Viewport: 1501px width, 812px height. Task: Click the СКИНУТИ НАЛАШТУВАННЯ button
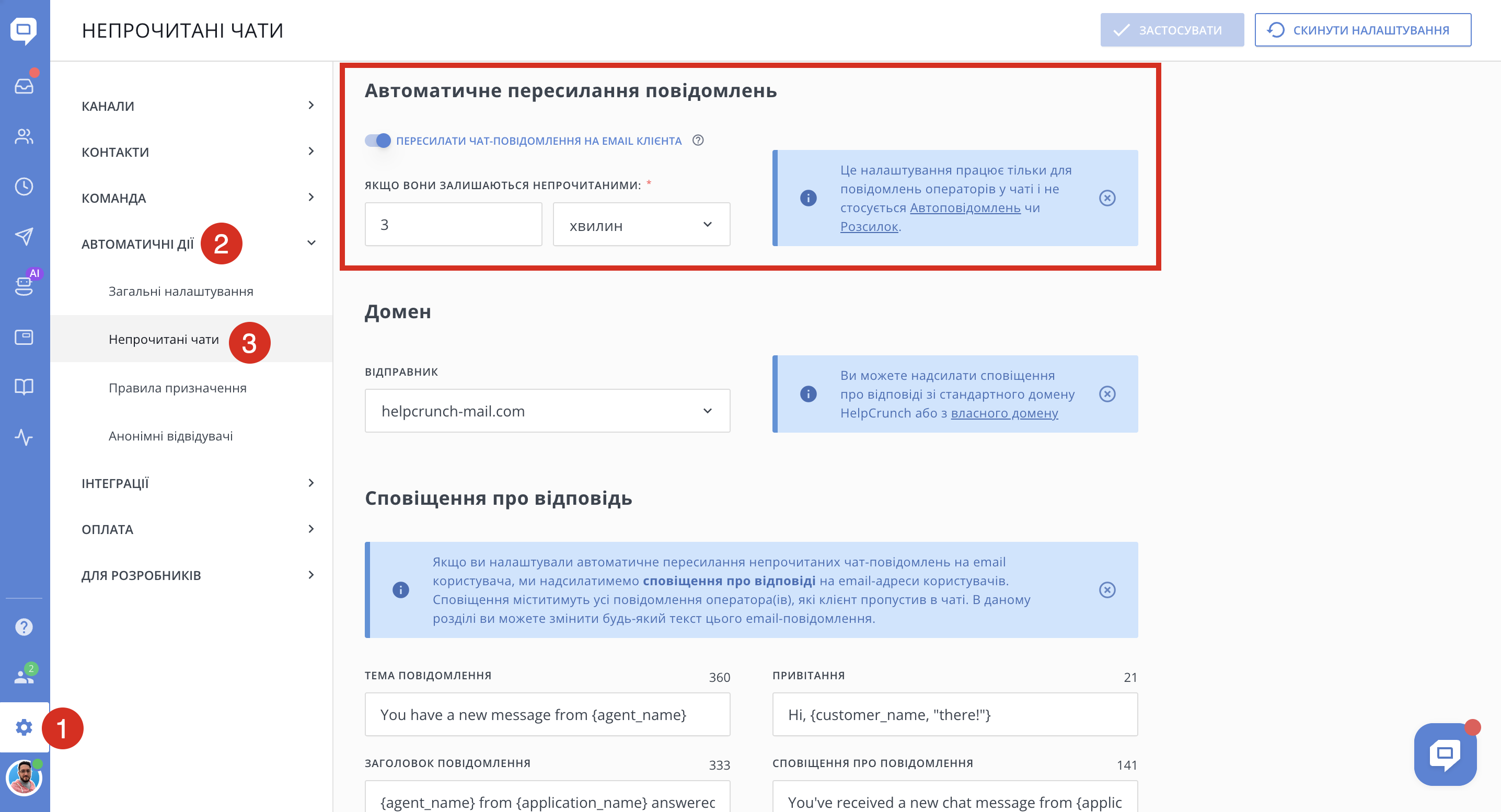tap(1363, 30)
